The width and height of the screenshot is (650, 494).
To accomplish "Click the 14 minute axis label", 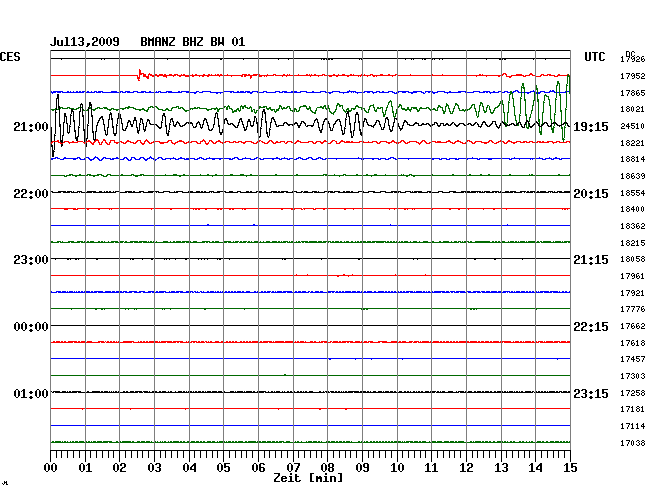I will [535, 468].
